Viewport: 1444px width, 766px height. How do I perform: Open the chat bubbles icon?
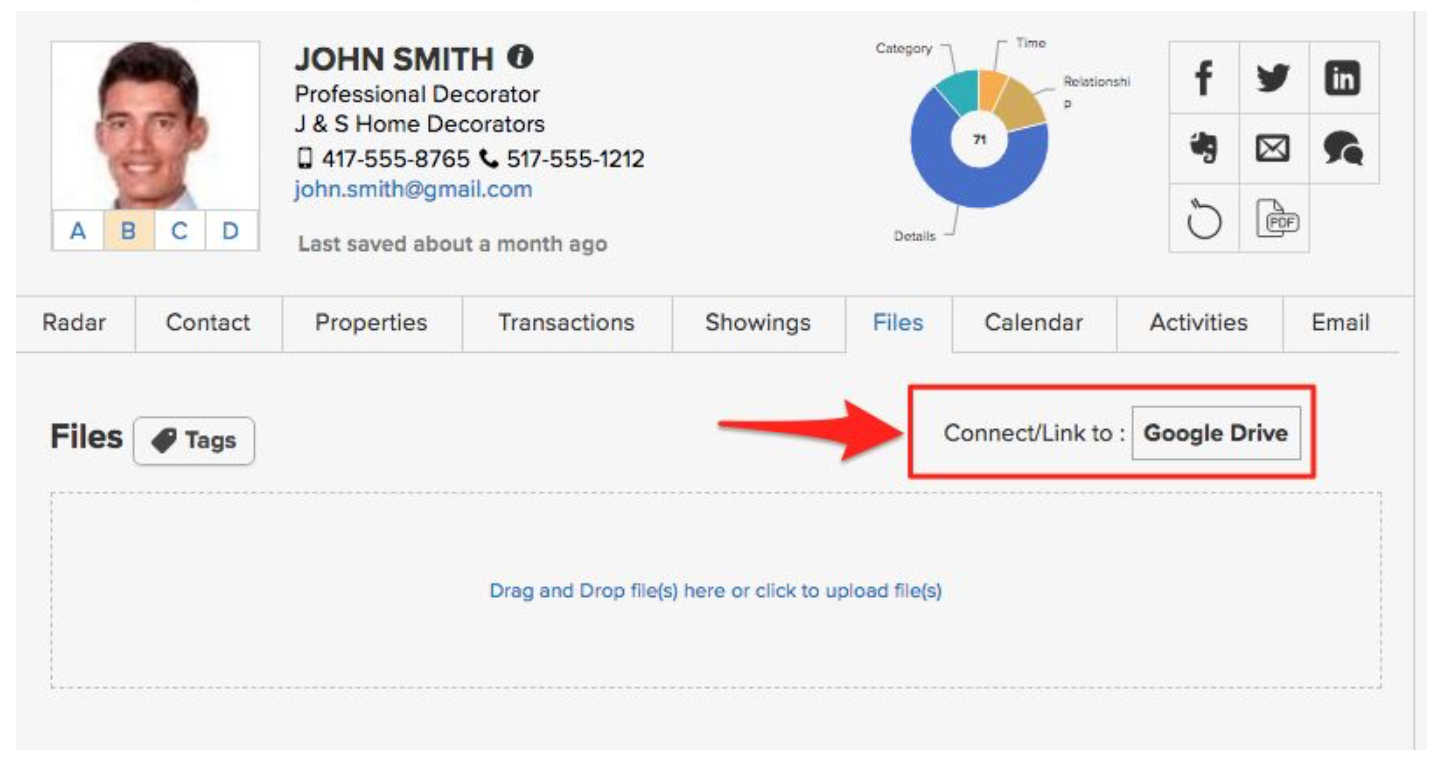tap(1343, 149)
